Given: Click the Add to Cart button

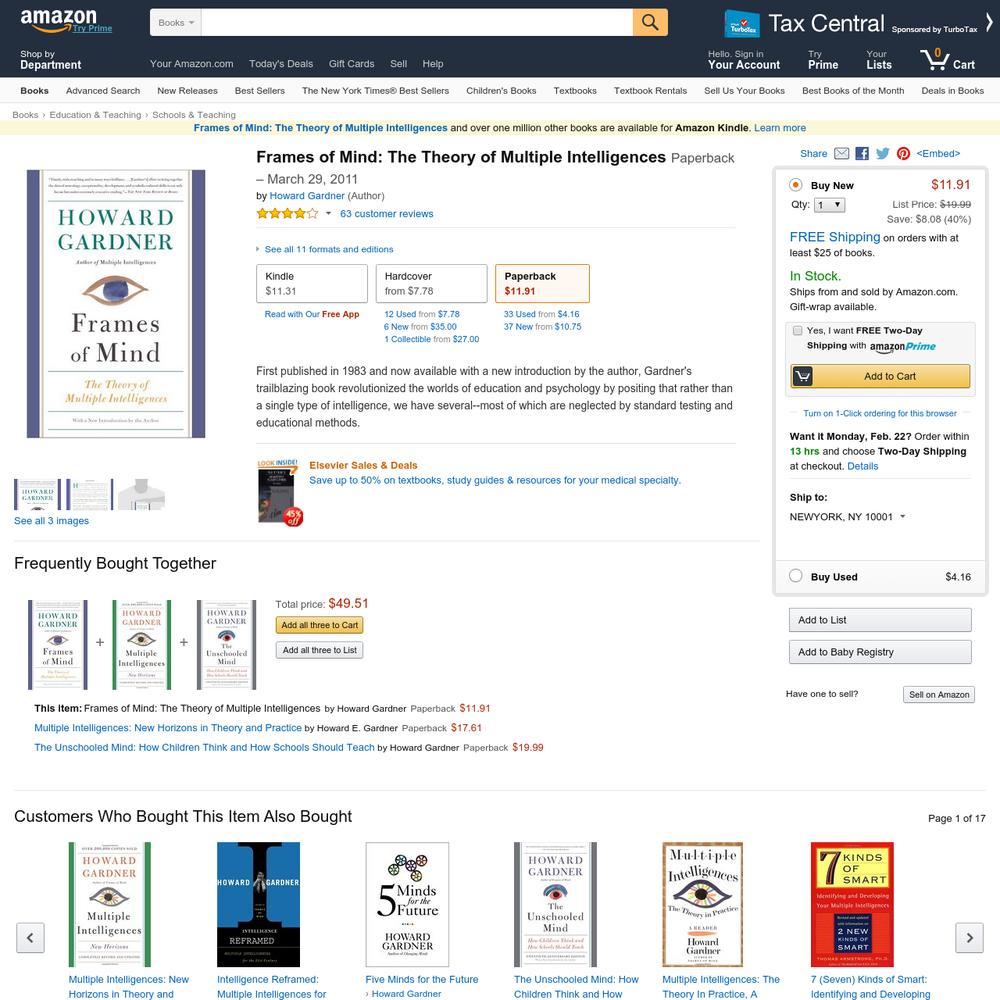Looking at the screenshot, I should click(880, 376).
